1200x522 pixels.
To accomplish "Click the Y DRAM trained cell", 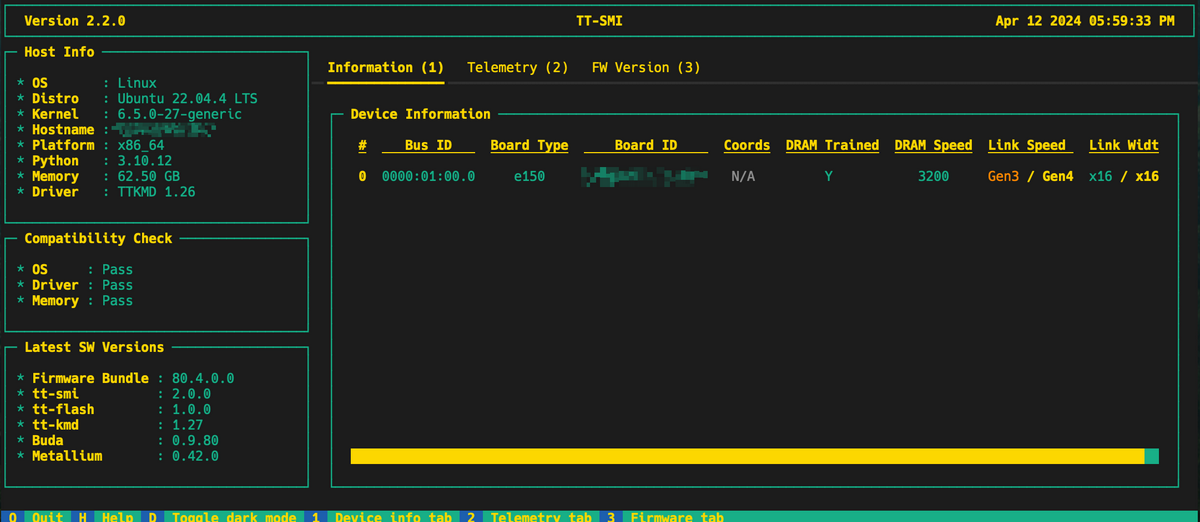I will (x=828, y=176).
